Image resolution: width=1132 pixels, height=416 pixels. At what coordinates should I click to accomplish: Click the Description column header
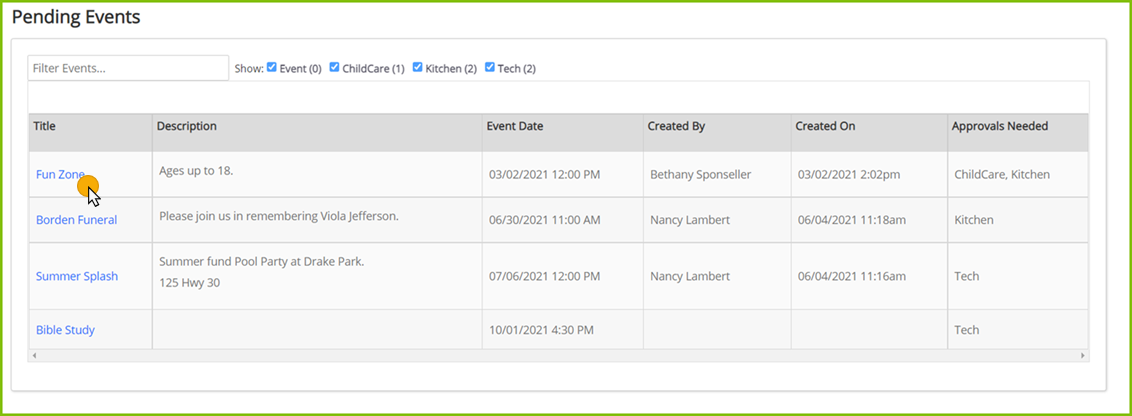point(186,126)
